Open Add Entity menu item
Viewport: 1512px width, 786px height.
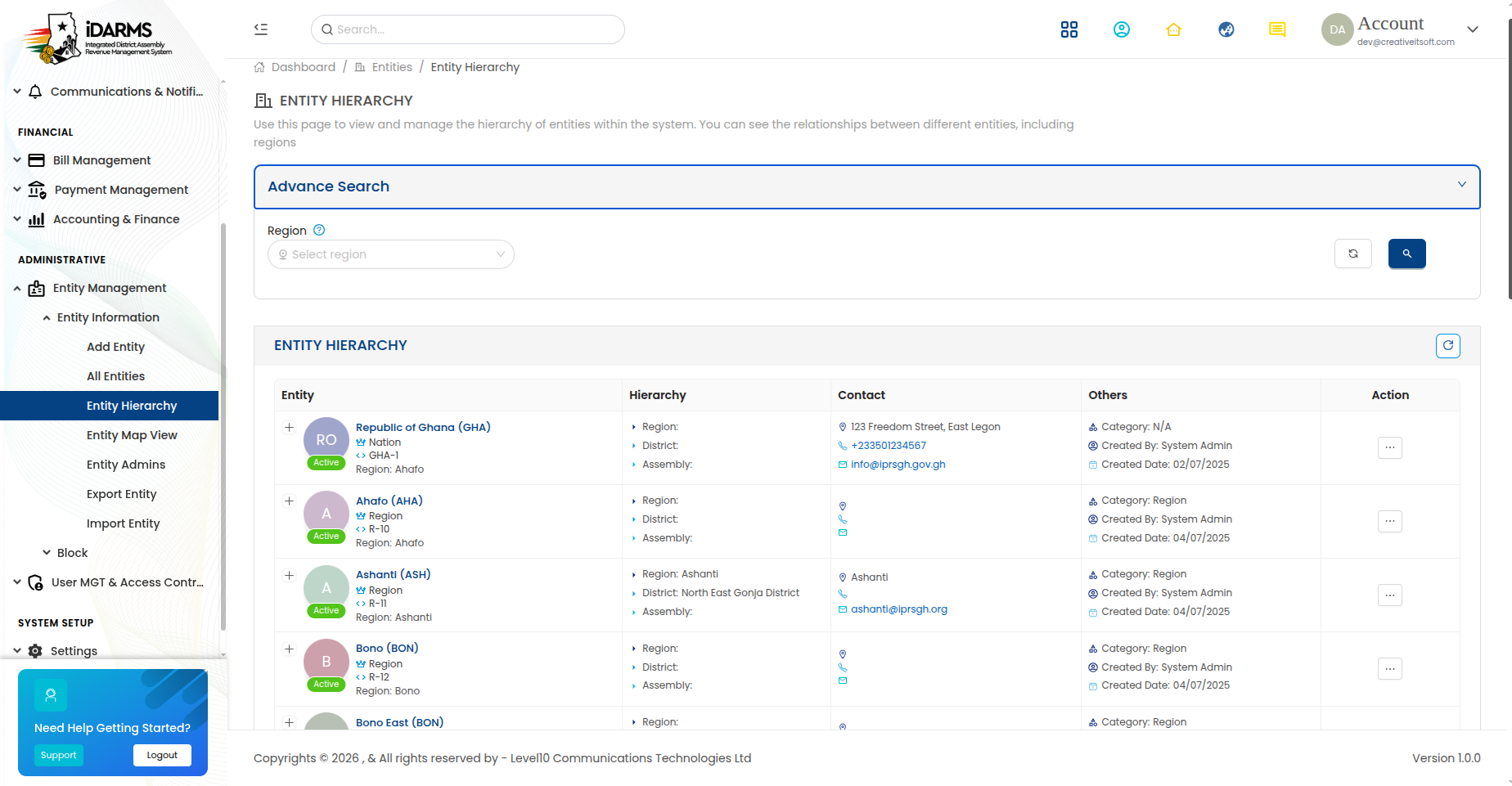tap(115, 347)
